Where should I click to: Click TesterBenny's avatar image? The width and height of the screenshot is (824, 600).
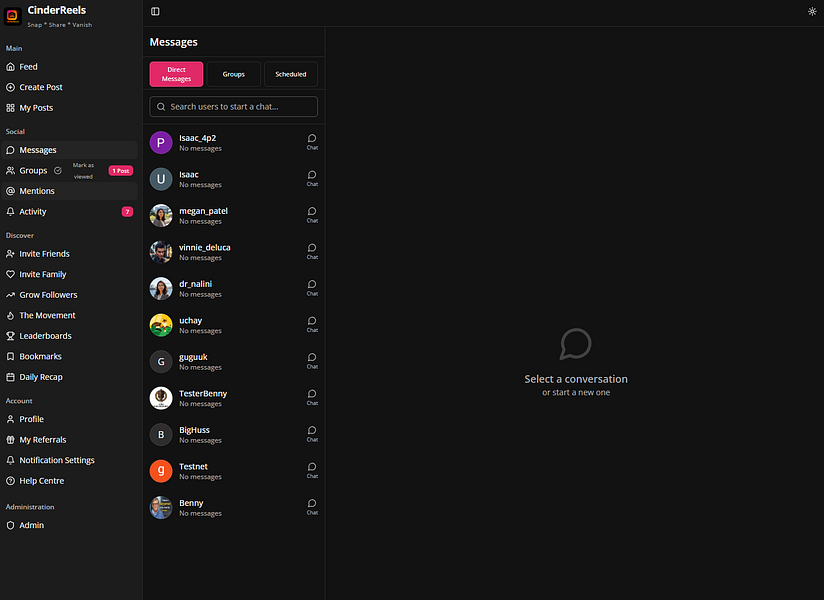[x=161, y=398]
